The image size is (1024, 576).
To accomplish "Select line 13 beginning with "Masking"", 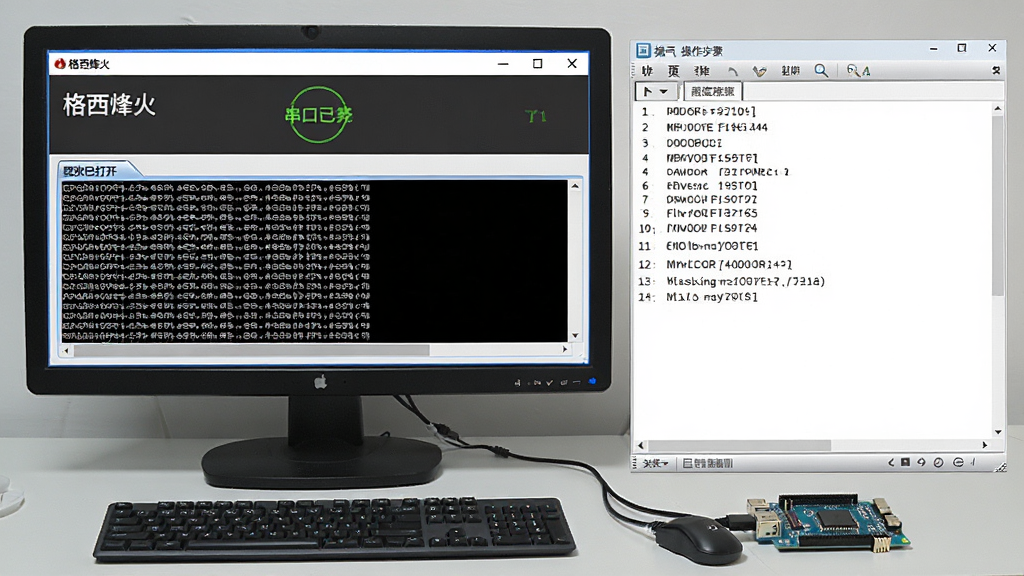I will pos(731,281).
